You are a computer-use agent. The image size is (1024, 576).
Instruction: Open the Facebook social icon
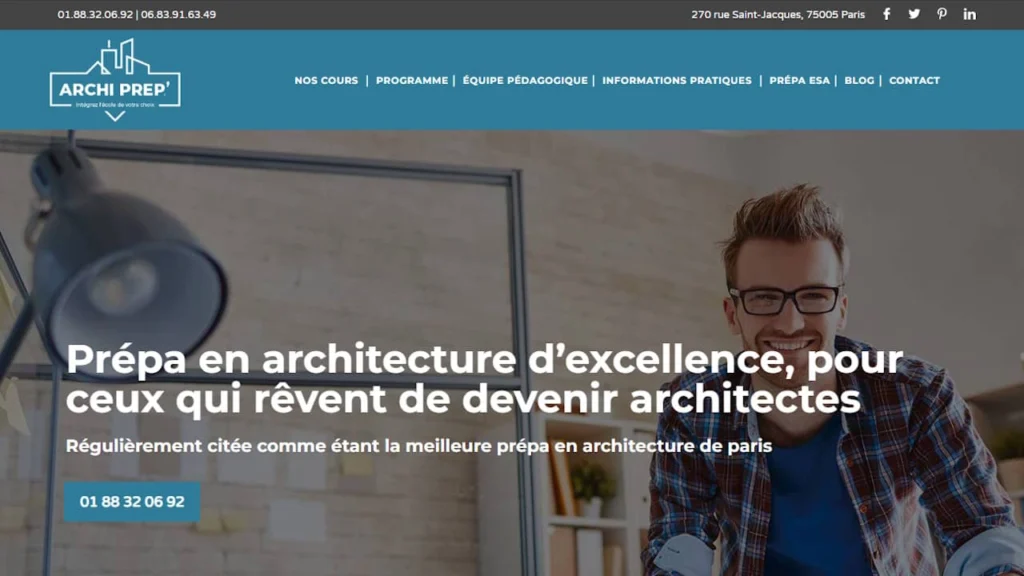pos(886,14)
